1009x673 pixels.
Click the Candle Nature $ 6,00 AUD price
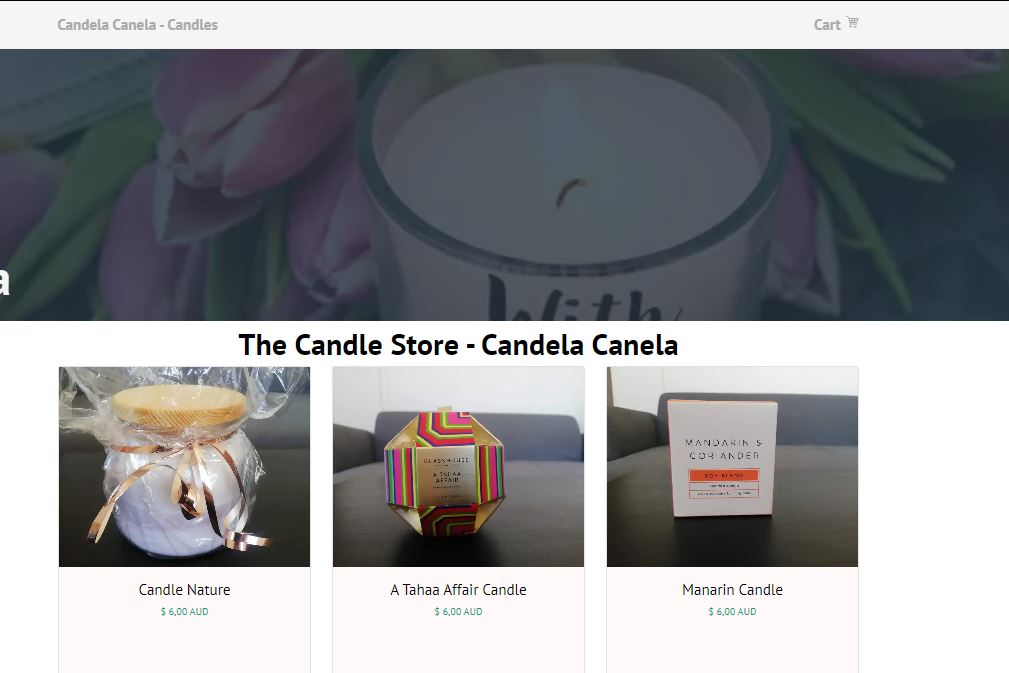tap(185, 611)
